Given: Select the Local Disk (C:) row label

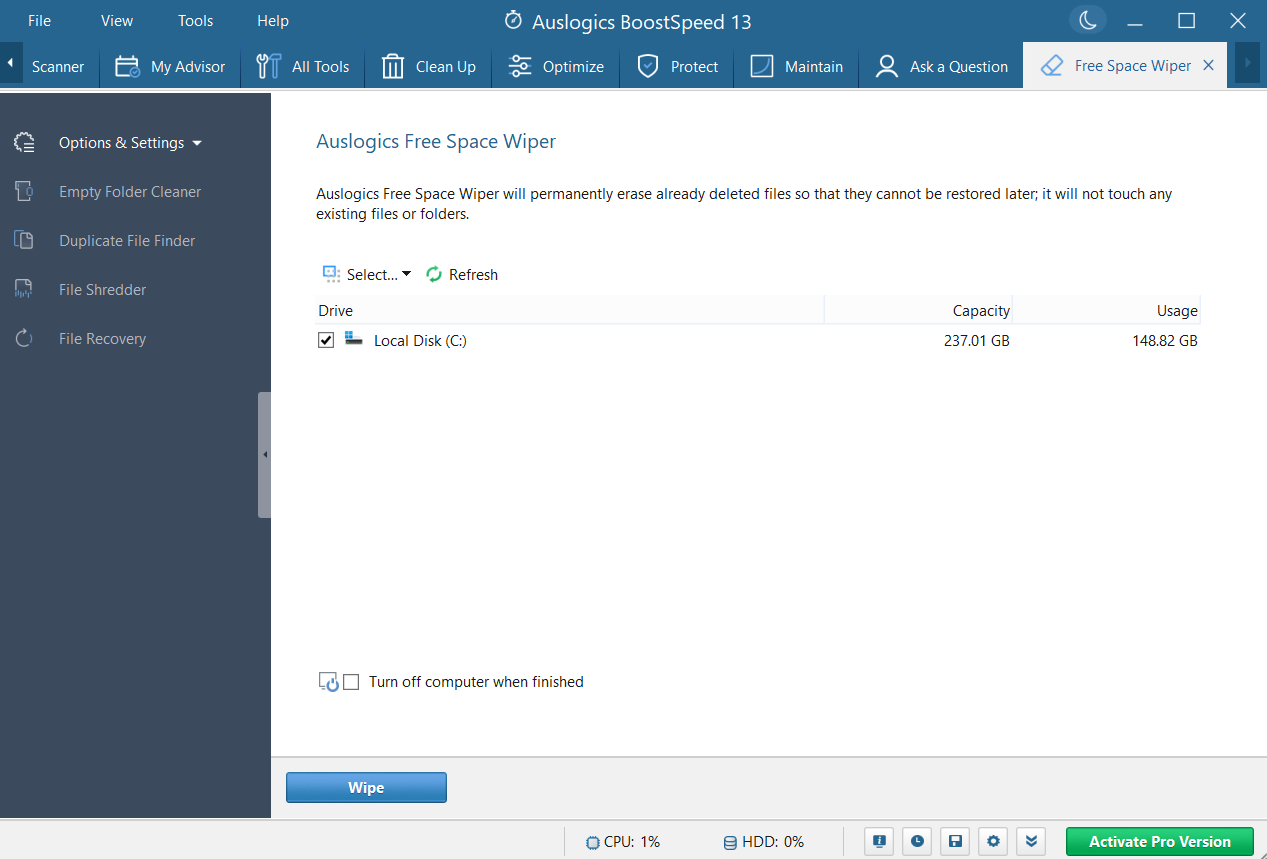Looking at the screenshot, I should [420, 341].
